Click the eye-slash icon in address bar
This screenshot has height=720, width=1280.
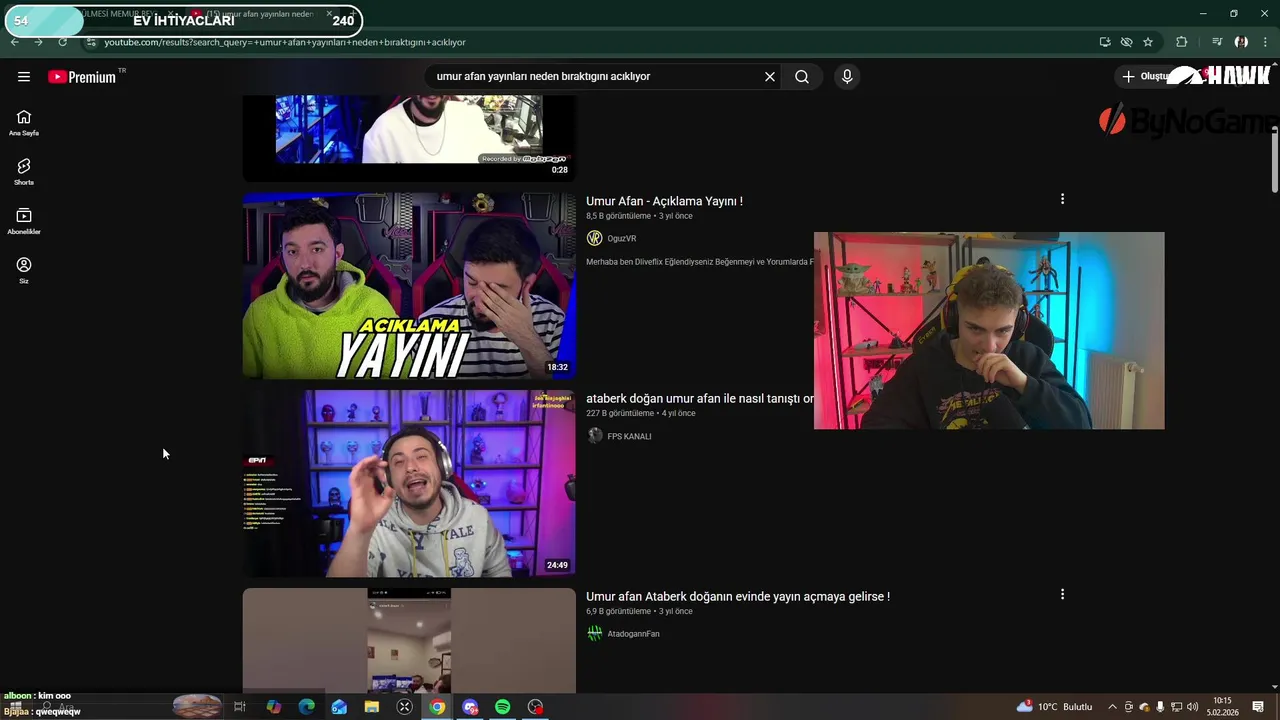[1126, 42]
